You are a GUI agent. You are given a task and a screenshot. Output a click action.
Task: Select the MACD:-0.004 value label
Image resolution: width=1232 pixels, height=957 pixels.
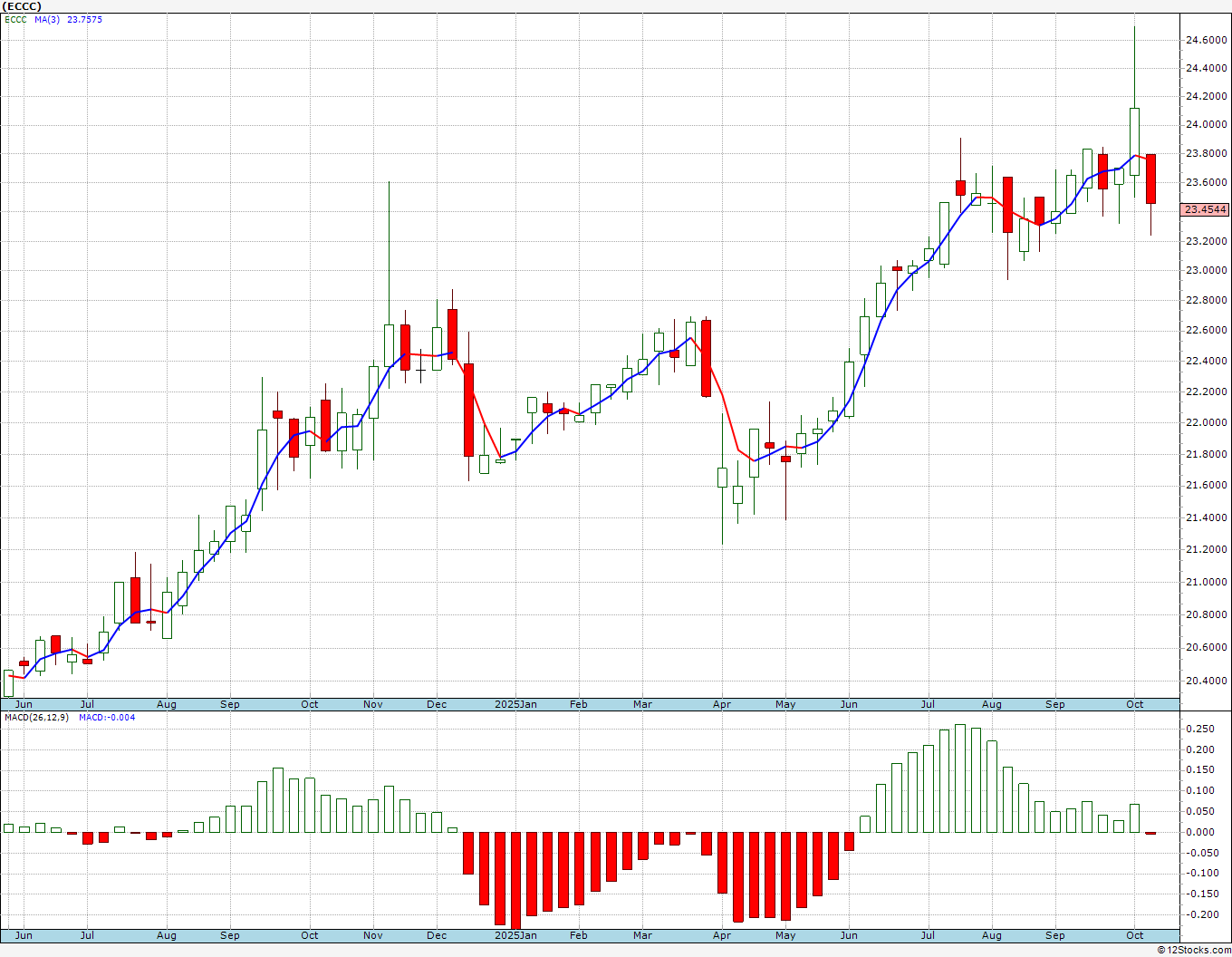(x=107, y=718)
